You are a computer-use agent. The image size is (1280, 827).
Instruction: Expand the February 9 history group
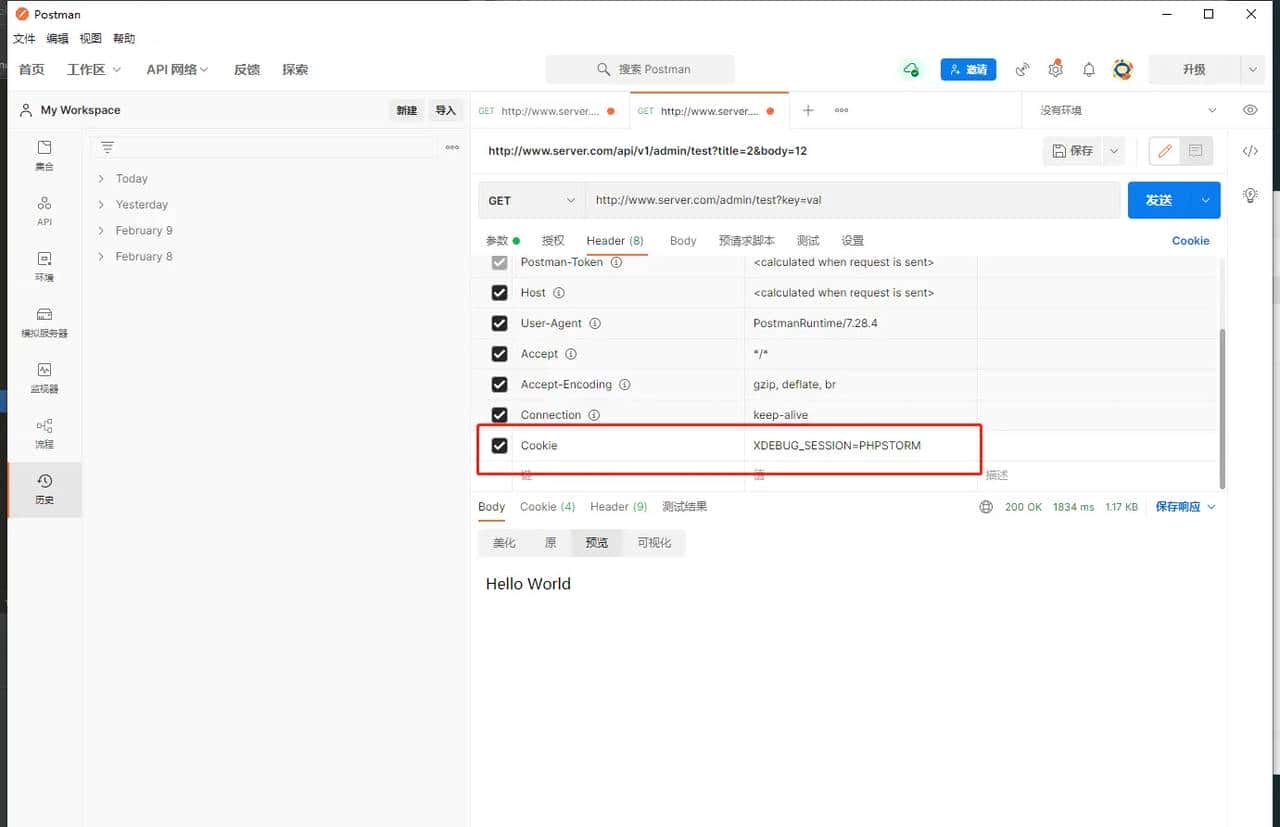[141, 230]
